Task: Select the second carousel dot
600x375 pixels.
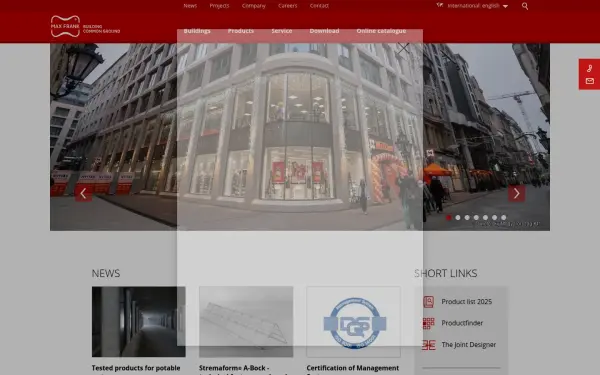Action: click(458, 217)
